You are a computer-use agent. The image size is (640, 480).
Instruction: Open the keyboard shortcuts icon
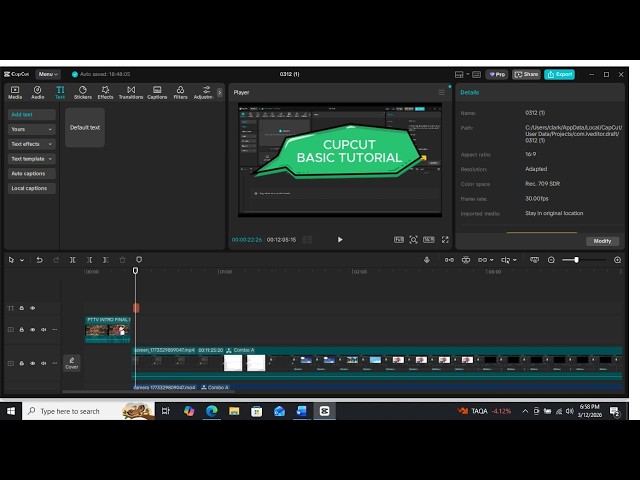click(476, 74)
